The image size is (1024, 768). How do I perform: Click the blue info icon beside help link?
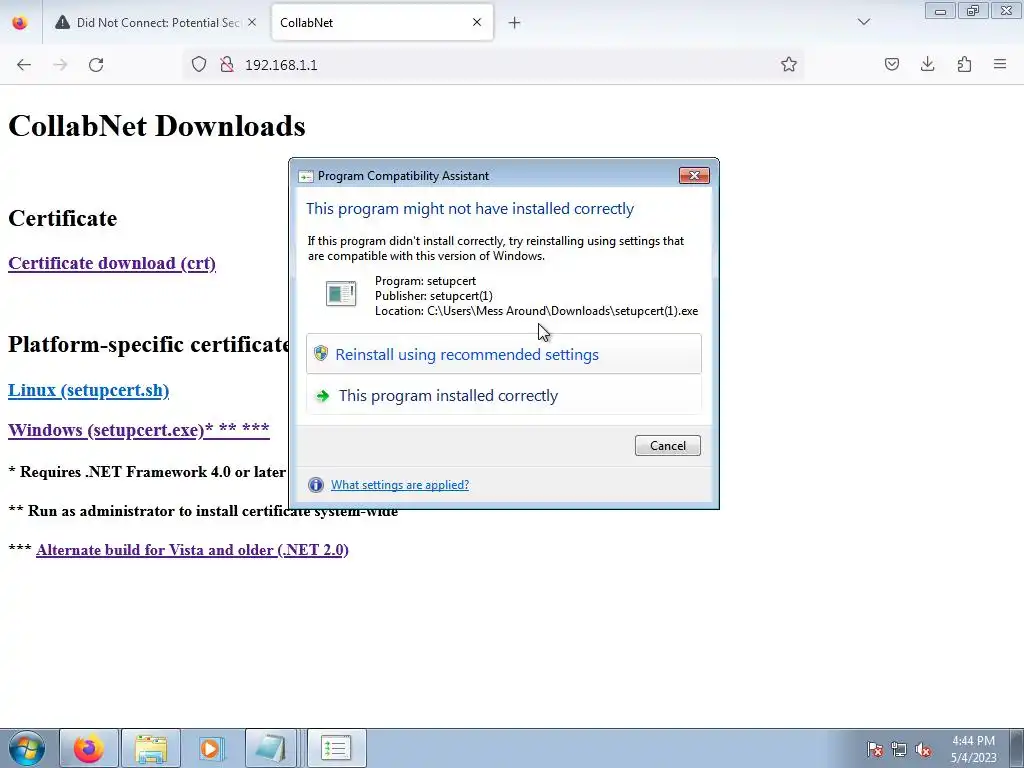pos(315,485)
